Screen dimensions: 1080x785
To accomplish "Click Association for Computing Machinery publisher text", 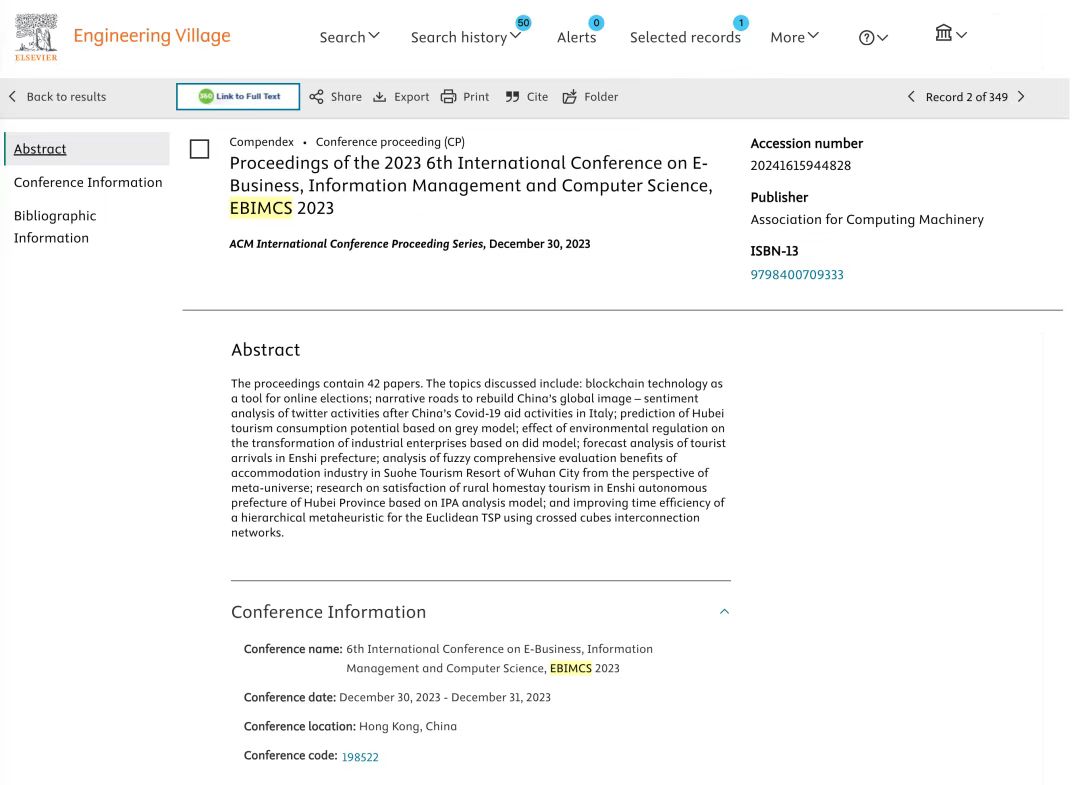I will click(x=867, y=220).
